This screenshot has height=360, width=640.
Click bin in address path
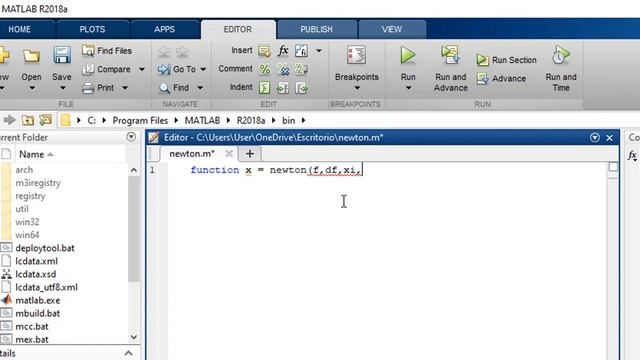288,120
